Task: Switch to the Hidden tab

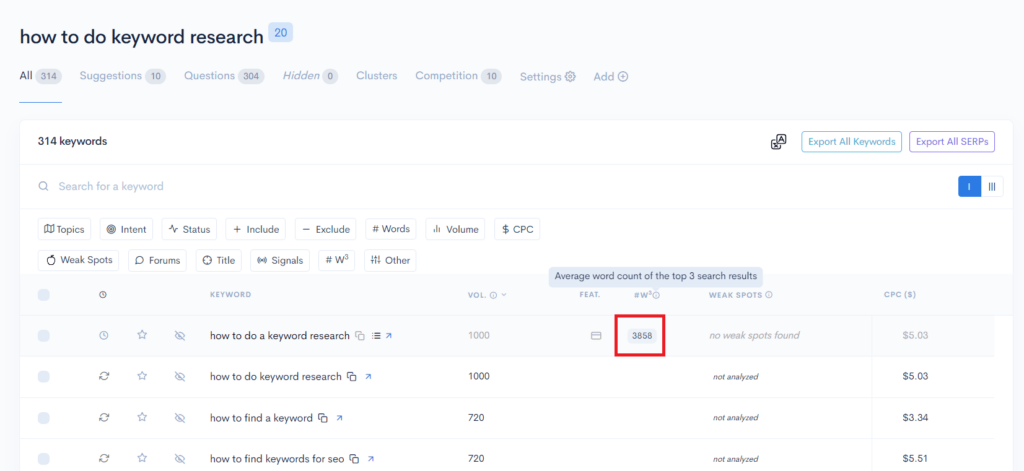Action: click(310, 76)
